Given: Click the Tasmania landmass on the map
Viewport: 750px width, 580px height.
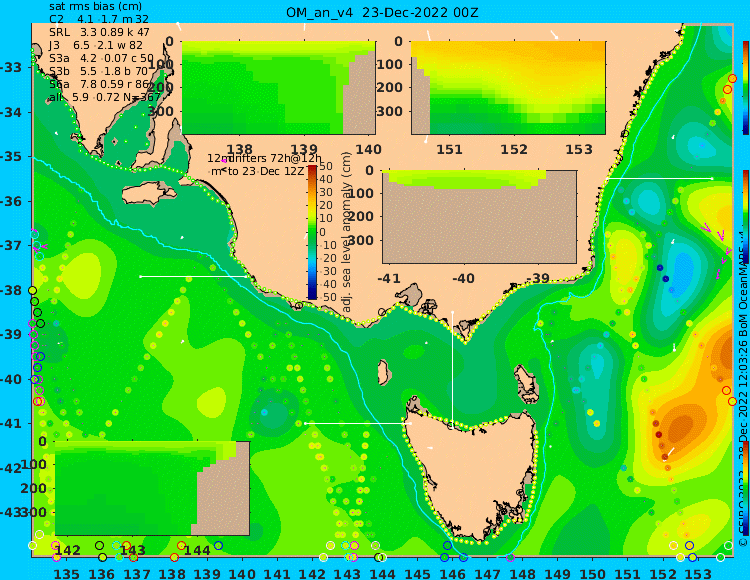Looking at the screenshot, I should pos(471,478).
